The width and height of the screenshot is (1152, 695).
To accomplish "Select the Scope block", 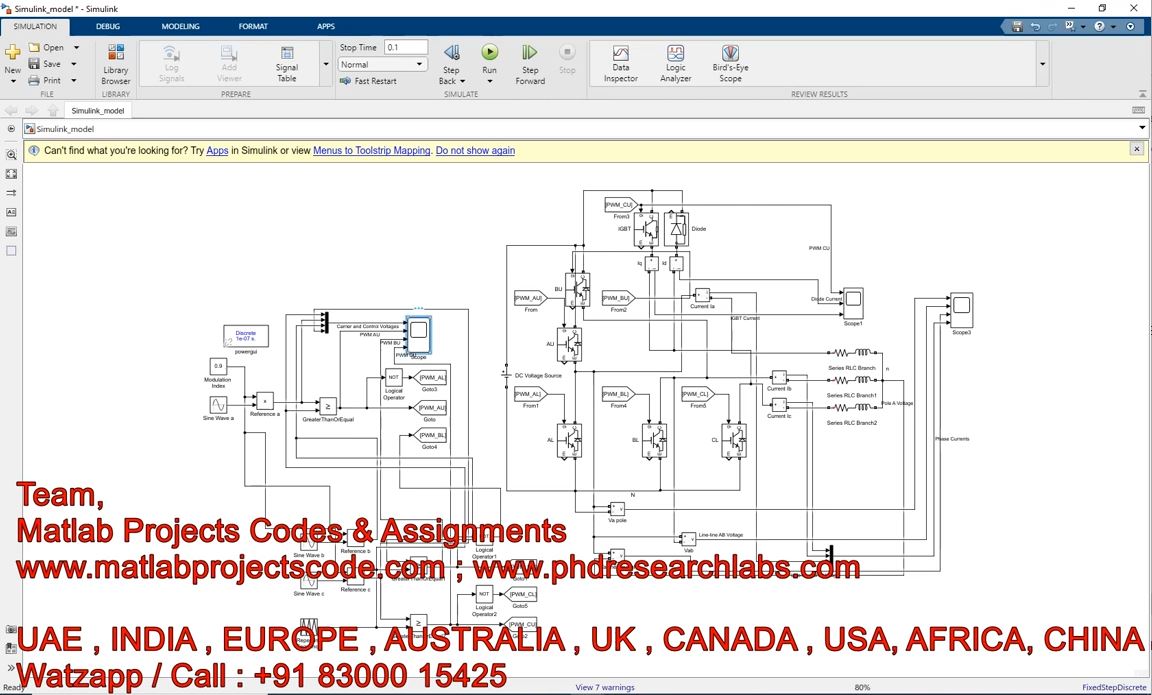I will pos(419,335).
